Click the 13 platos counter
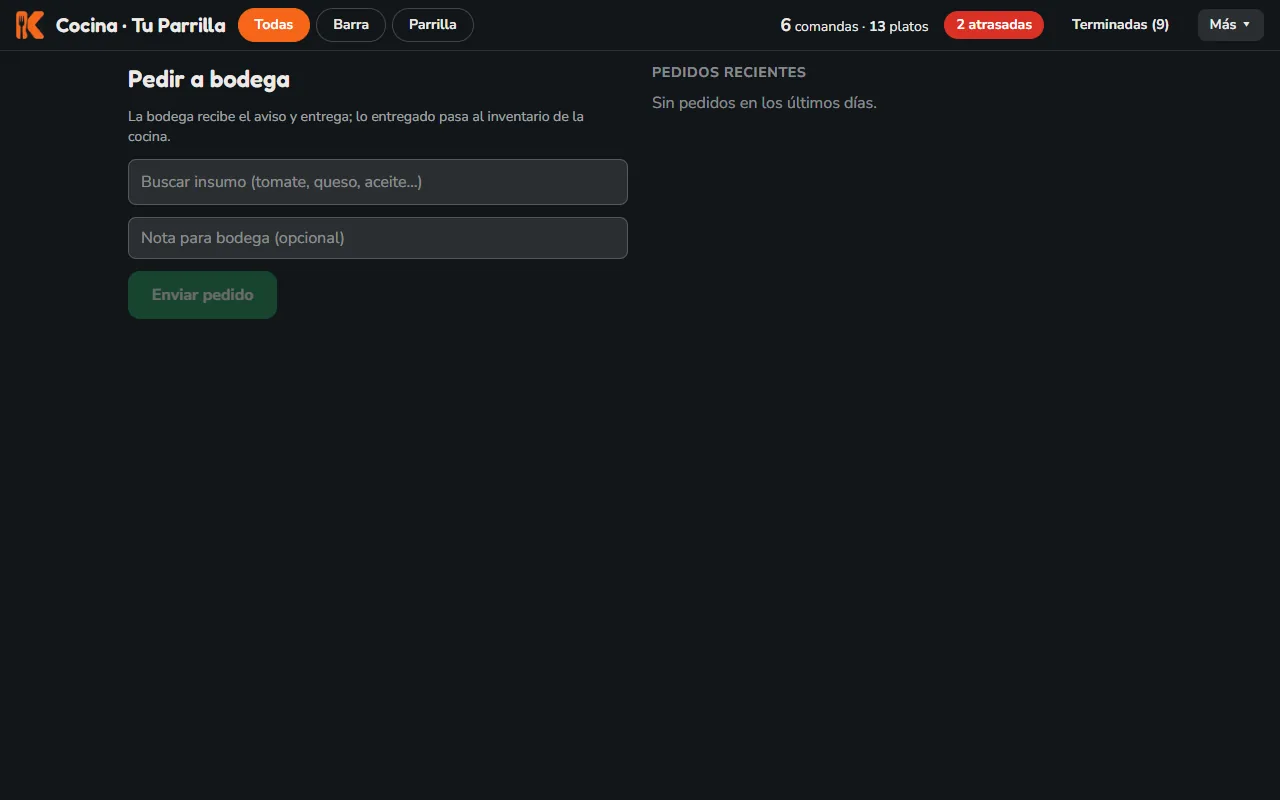Image resolution: width=1280 pixels, height=800 pixels. click(x=898, y=26)
